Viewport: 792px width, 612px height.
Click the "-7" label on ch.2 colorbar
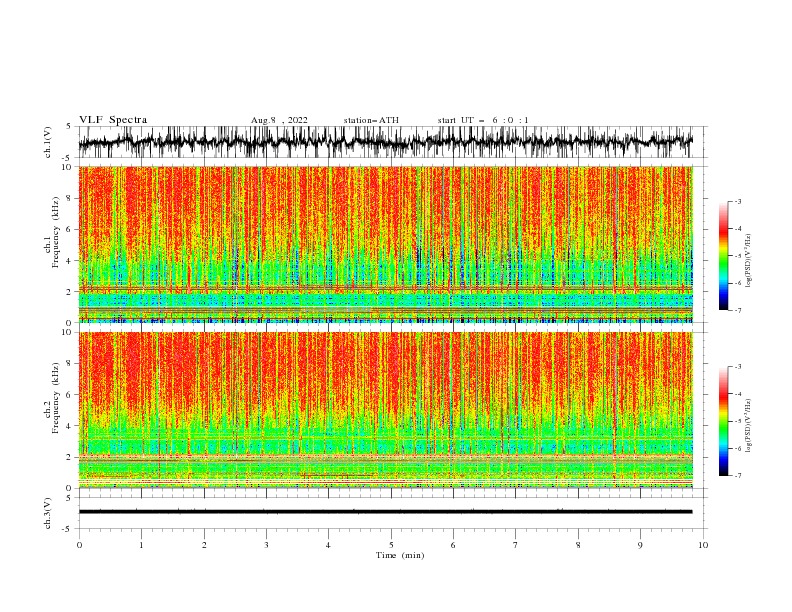pos(738,475)
